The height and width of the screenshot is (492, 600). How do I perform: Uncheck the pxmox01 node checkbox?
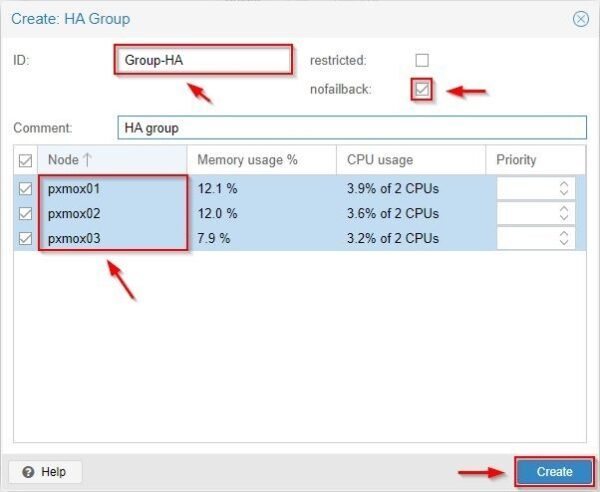coord(26,188)
